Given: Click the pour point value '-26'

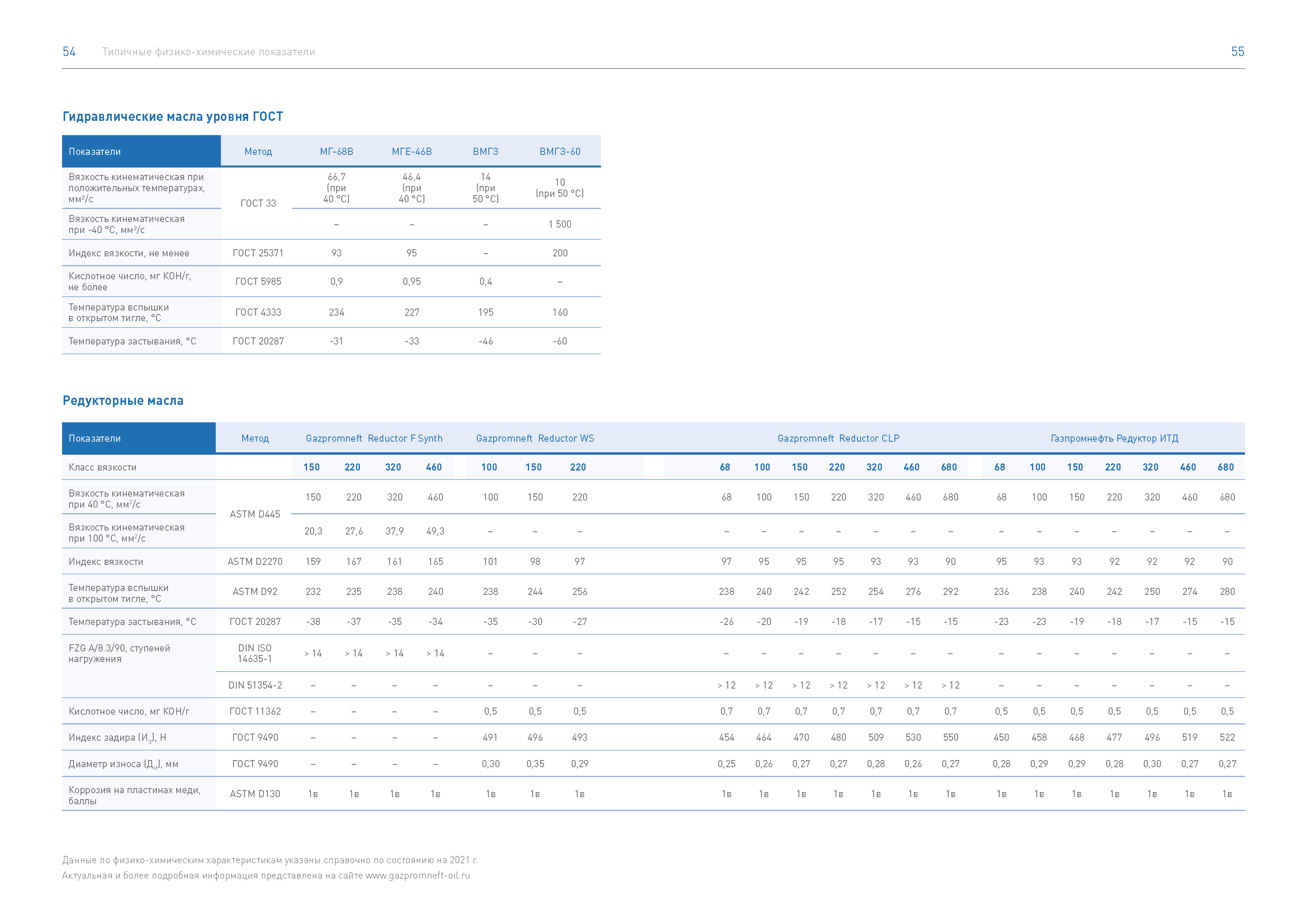Looking at the screenshot, I should [x=726, y=622].
